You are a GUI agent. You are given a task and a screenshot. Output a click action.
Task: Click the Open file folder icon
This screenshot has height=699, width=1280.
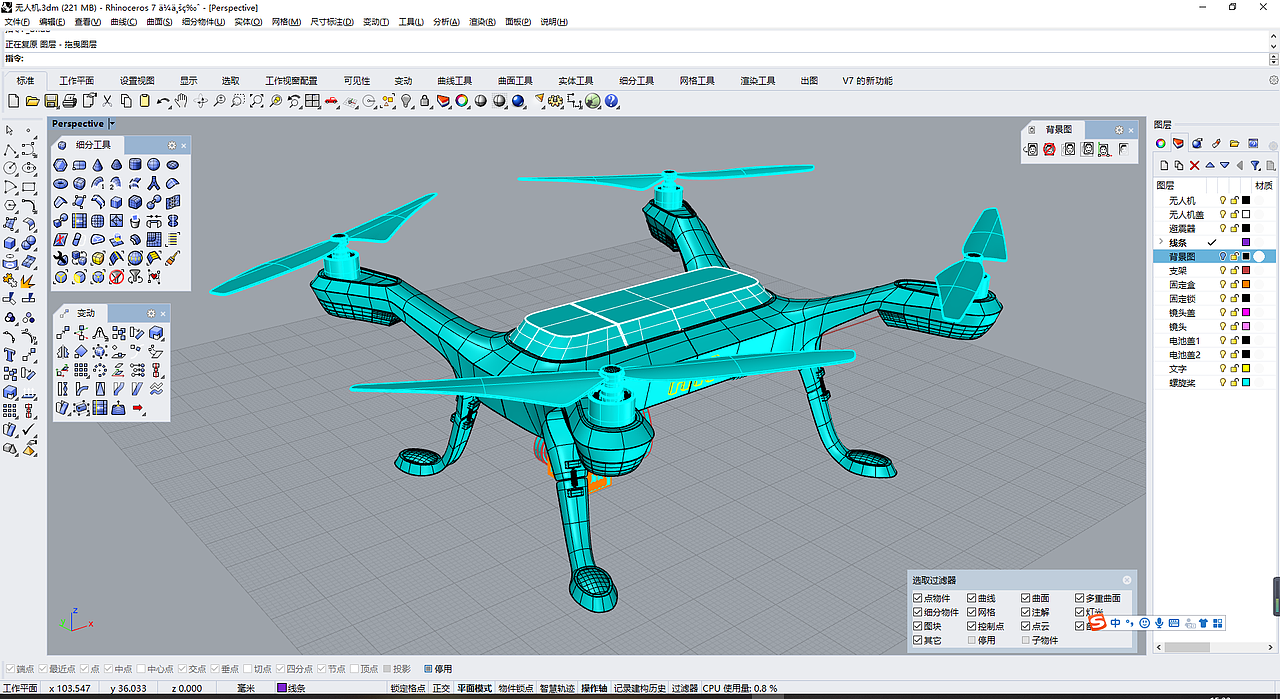32,101
